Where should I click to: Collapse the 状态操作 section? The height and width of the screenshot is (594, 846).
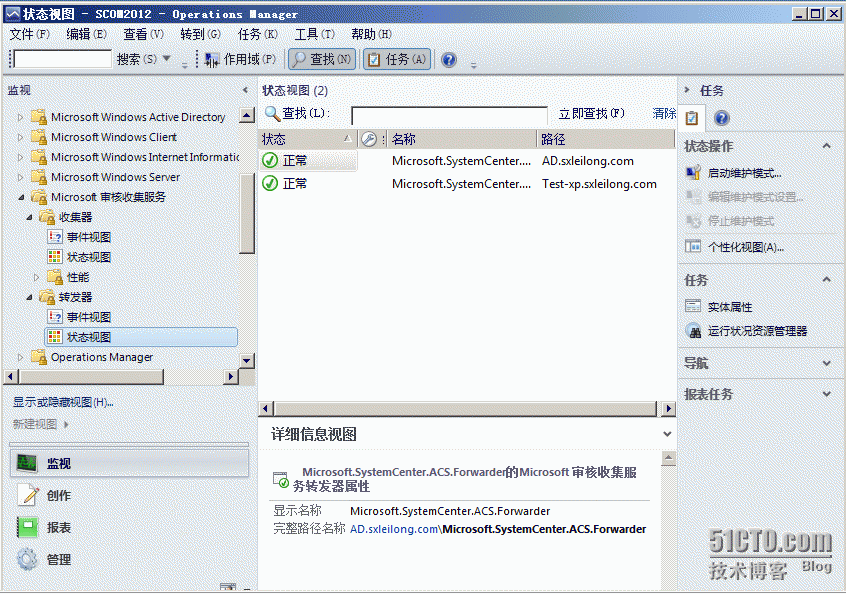coord(827,146)
